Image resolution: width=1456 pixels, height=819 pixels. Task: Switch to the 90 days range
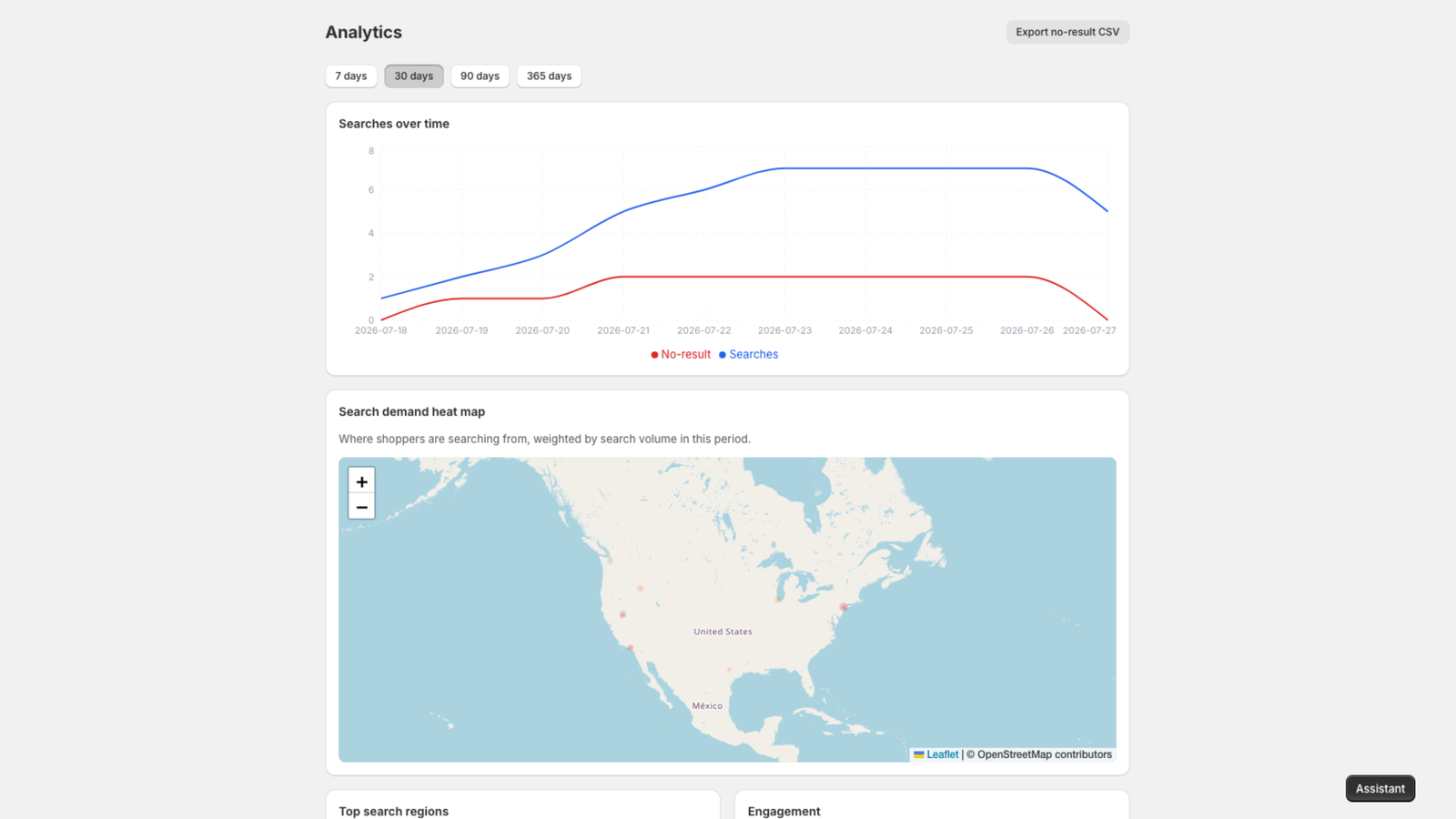pos(480,76)
